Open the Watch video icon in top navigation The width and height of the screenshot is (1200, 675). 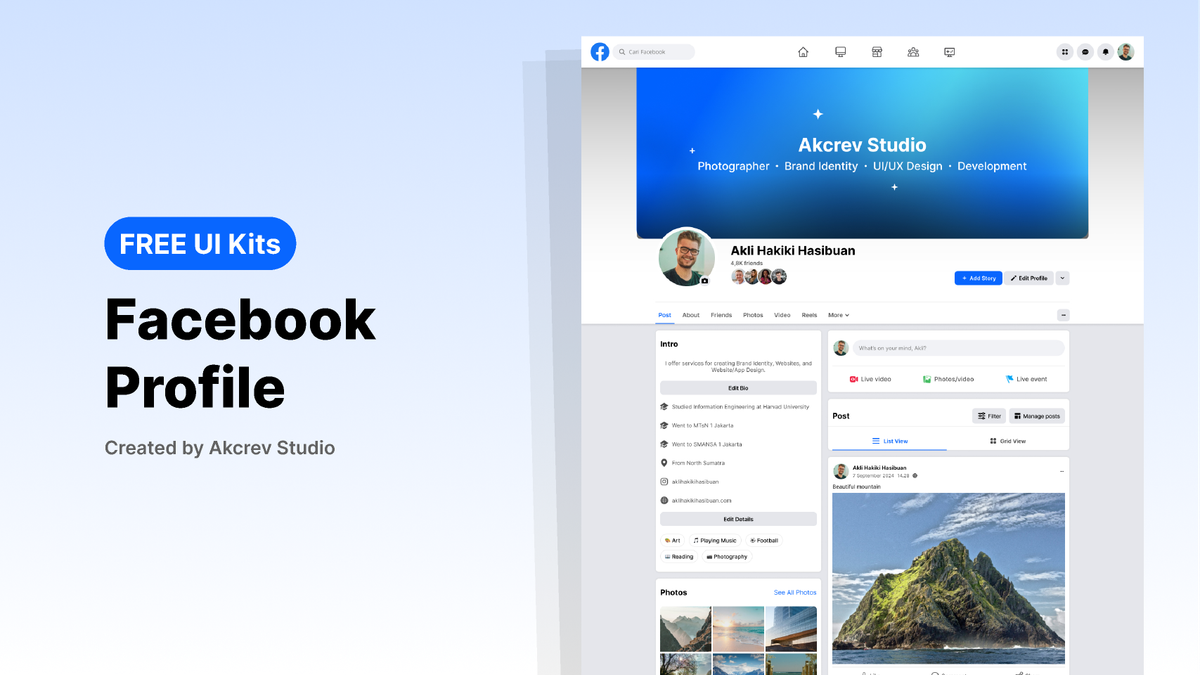pos(840,52)
